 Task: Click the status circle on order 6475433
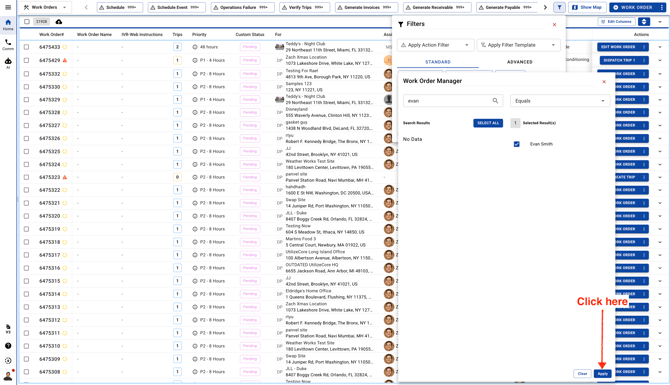coord(65,47)
